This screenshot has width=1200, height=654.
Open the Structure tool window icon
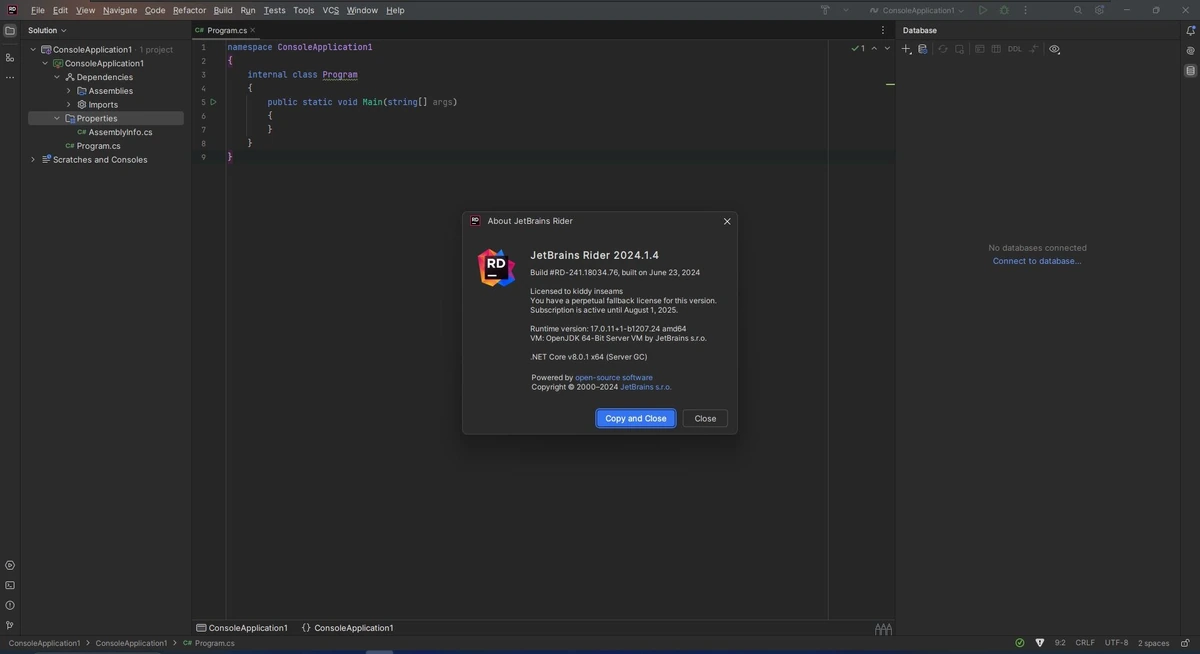(x=10, y=57)
